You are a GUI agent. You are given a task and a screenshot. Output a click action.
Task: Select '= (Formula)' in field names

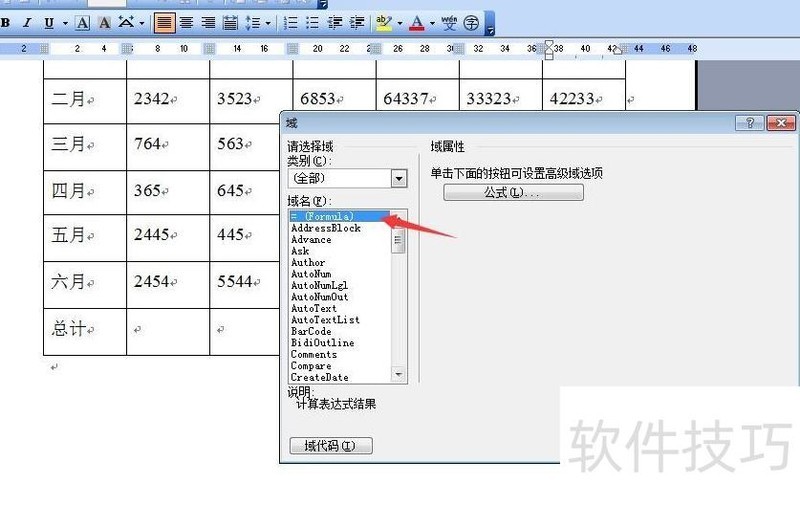pos(339,216)
